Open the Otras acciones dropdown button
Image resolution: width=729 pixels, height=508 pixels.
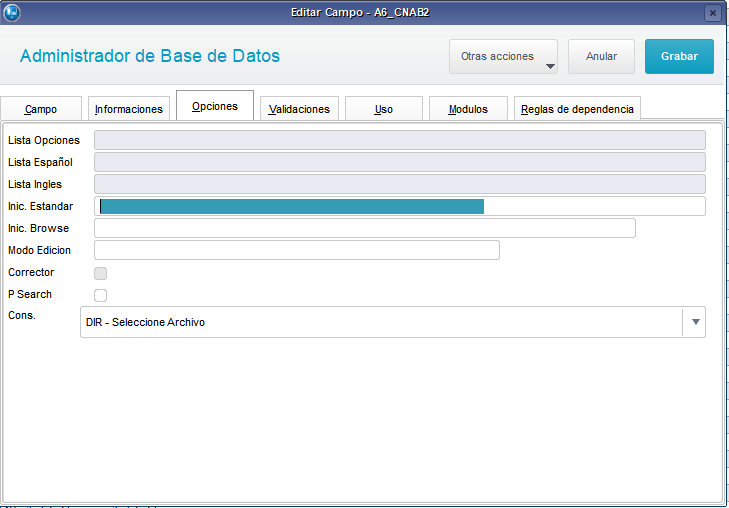[503, 57]
